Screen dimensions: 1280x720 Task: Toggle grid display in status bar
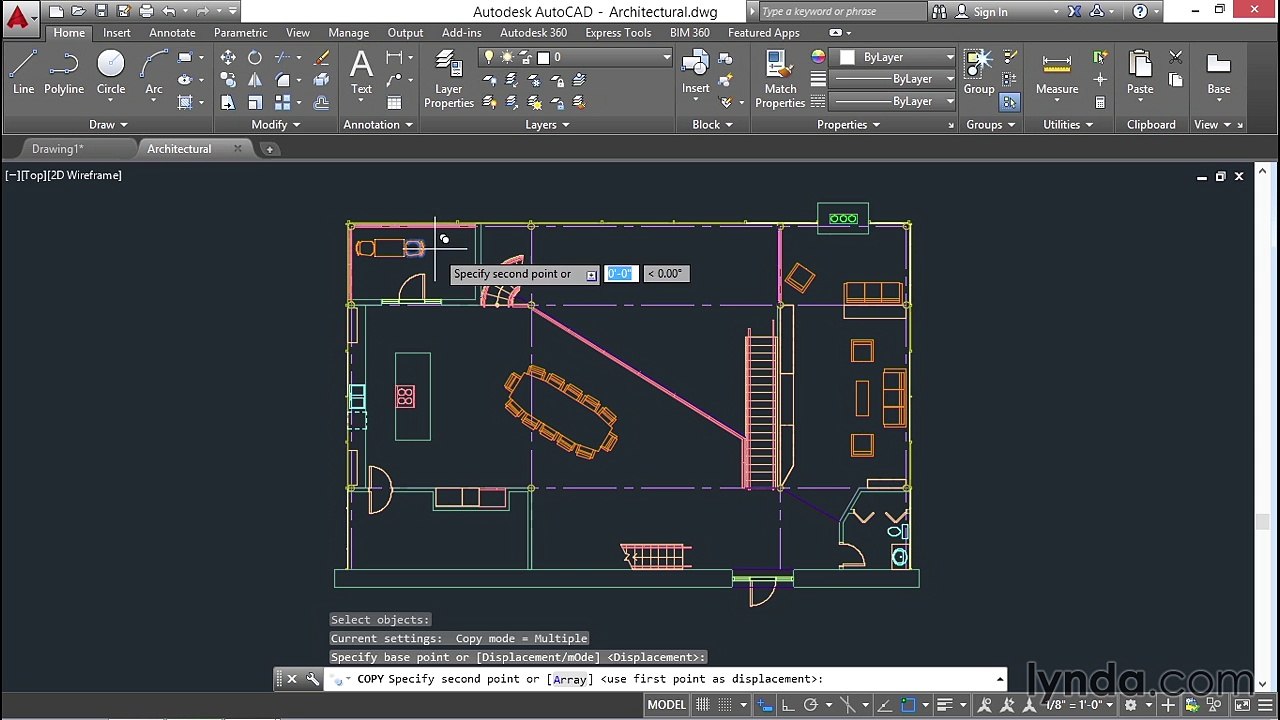coord(702,705)
